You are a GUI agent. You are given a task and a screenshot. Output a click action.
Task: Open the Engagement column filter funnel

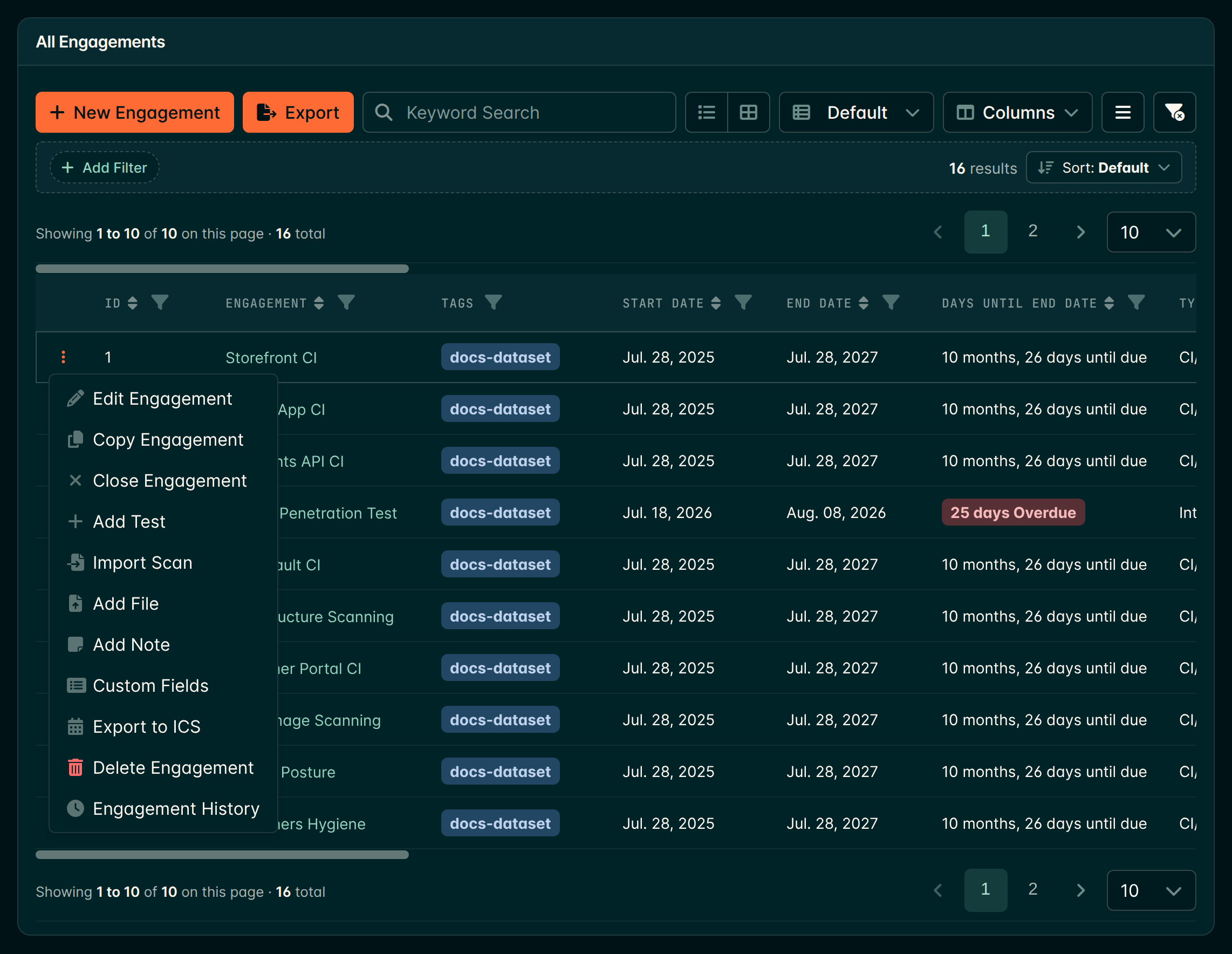coord(346,303)
